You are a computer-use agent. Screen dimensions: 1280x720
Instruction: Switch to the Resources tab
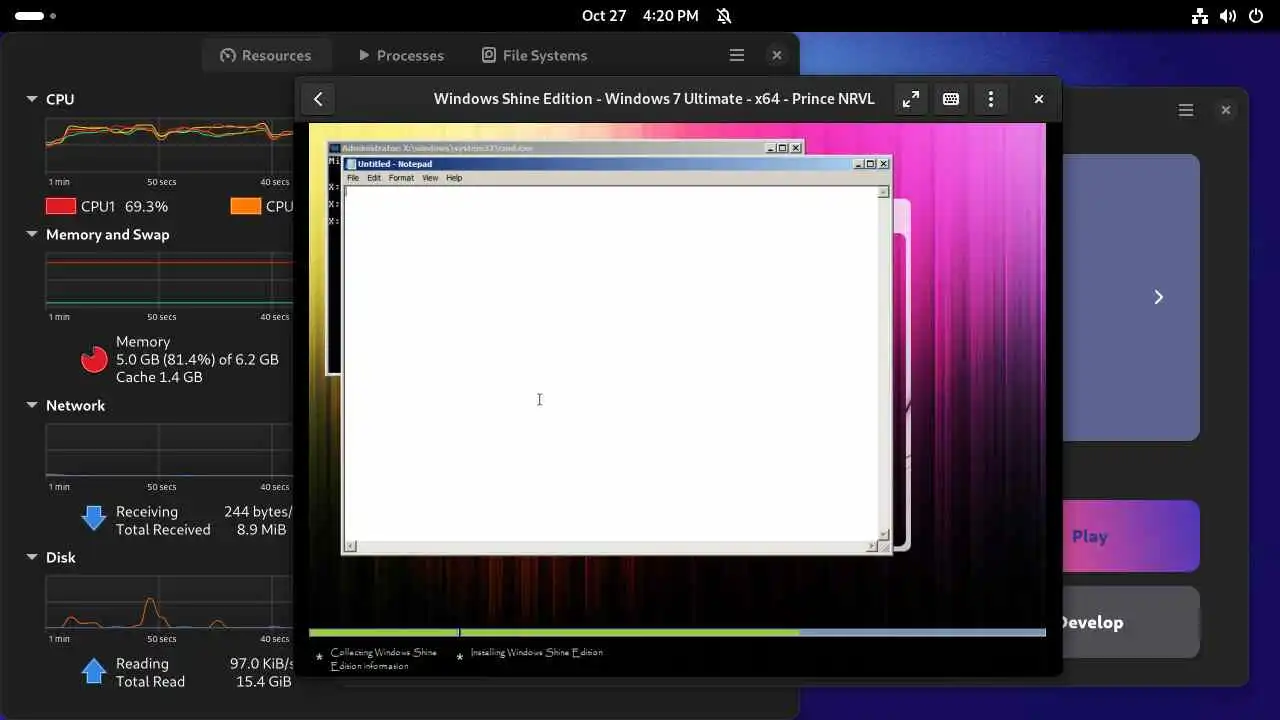pos(265,55)
